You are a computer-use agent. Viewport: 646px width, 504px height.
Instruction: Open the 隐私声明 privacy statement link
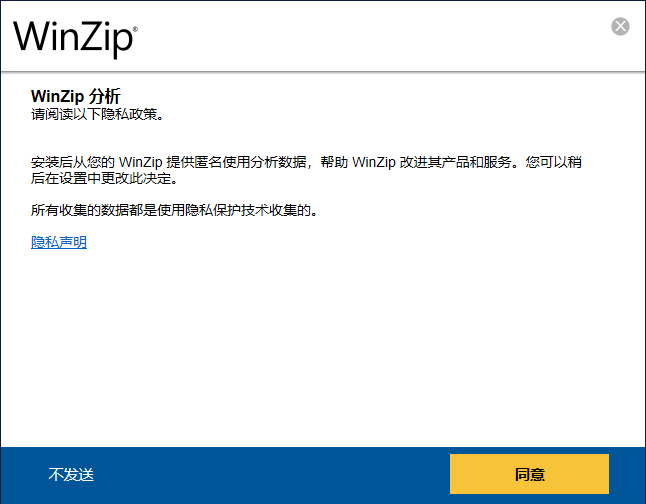(59, 242)
